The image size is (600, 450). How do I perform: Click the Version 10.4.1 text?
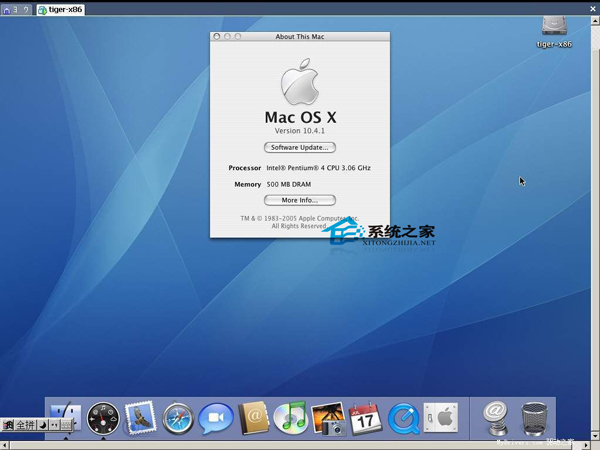(299, 131)
